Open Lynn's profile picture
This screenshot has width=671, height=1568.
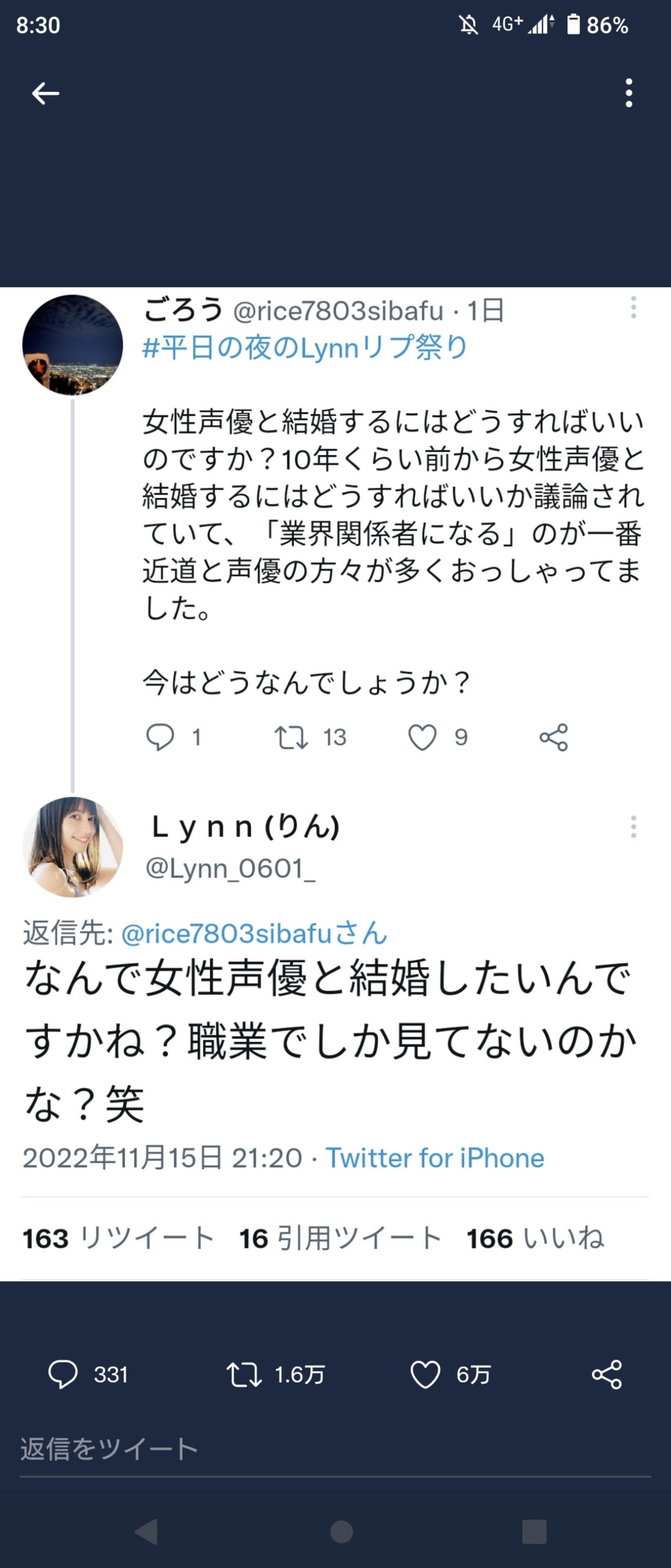pos(72,847)
